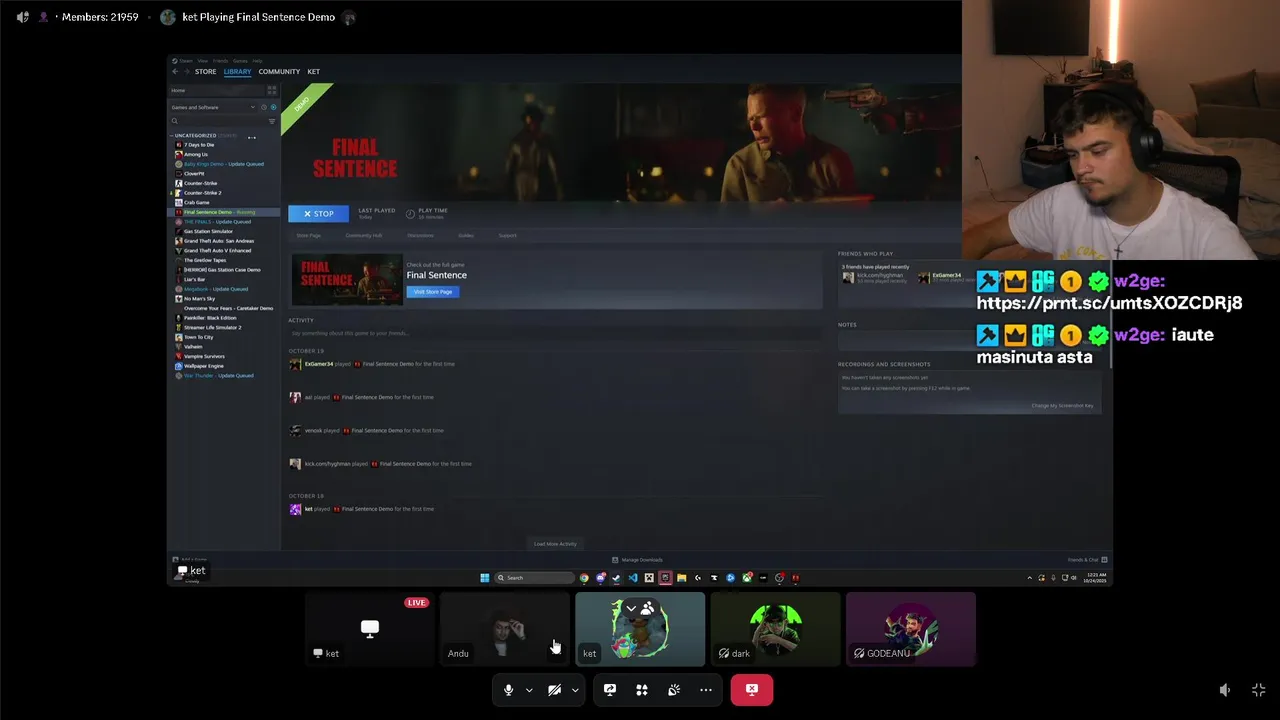
Task: Adjust stream volume speaker icon
Action: pyautogui.click(x=1225, y=690)
